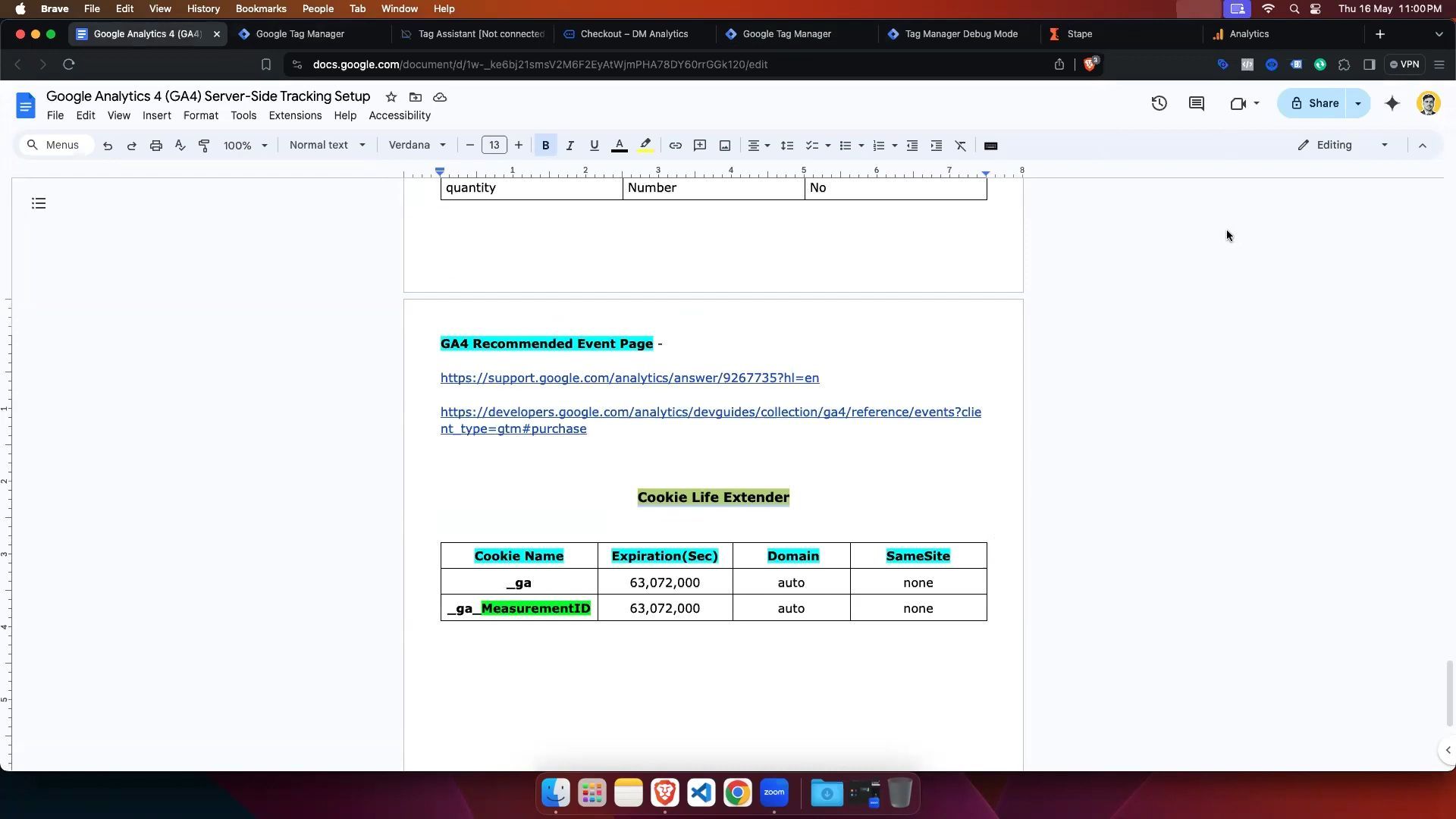This screenshot has width=1456, height=819.
Task: Open support.google.com analytics link
Action: tap(629, 378)
